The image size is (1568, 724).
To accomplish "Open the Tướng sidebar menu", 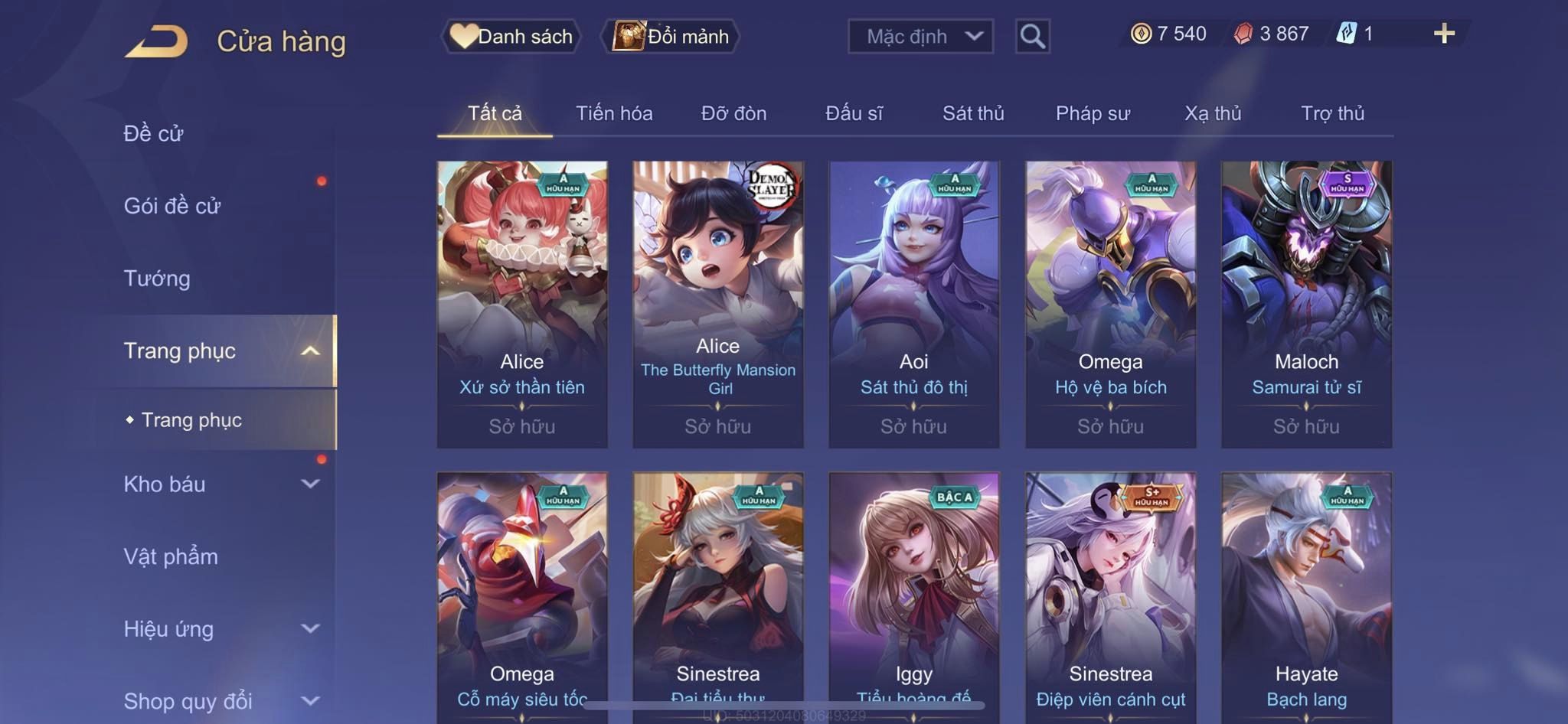I will (157, 279).
